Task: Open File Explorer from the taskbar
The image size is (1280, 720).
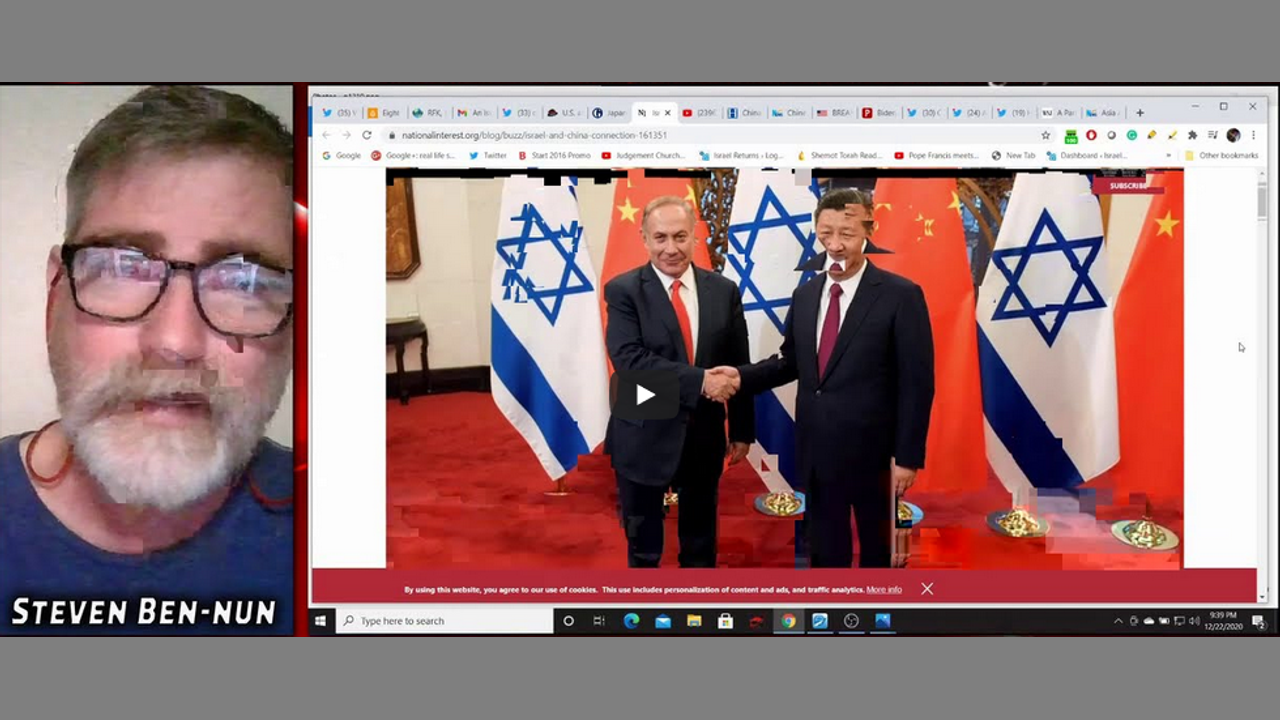Action: point(694,621)
